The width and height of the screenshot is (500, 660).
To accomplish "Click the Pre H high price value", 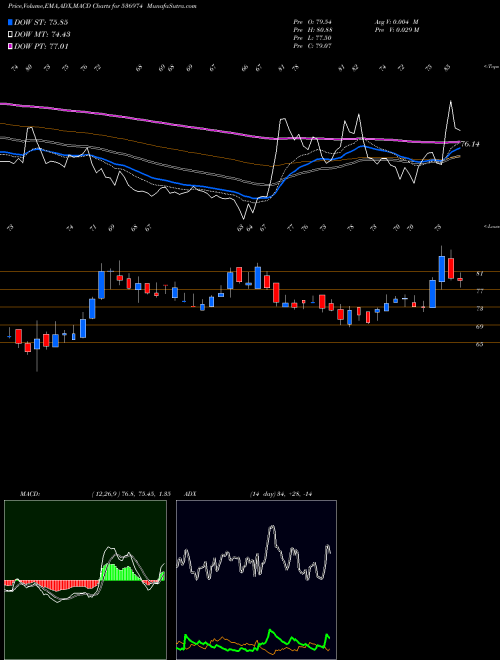I will click(312, 30).
